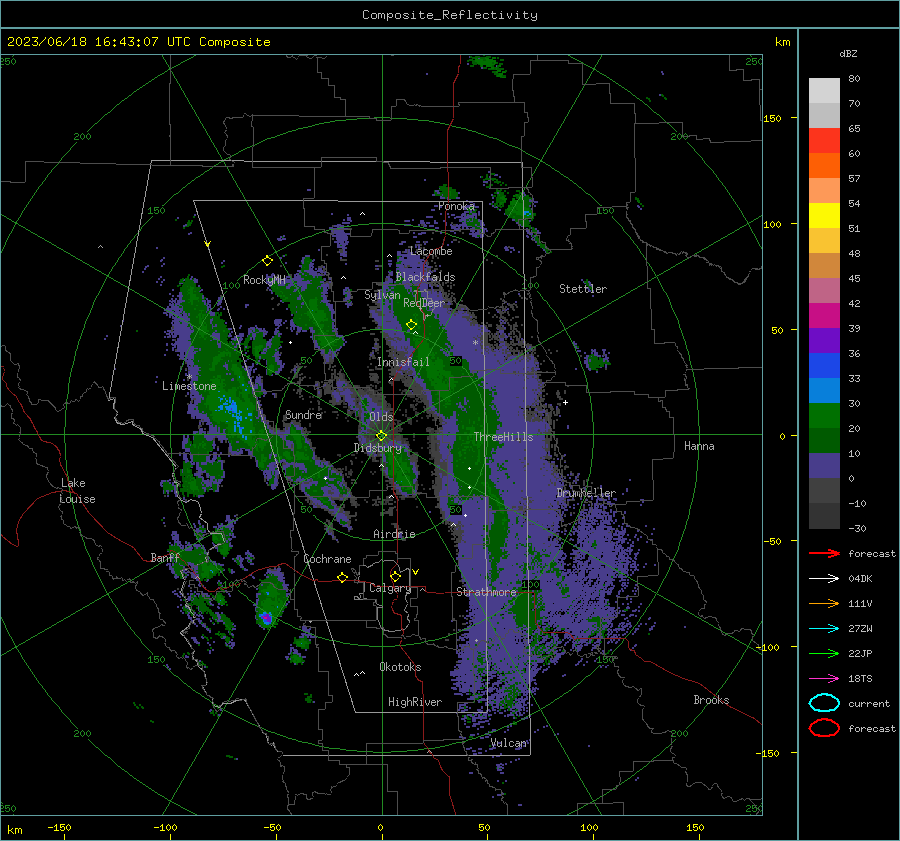Select the intense storm cell core southwest of Cochrane
The image size is (900, 841).
[x=266, y=618]
